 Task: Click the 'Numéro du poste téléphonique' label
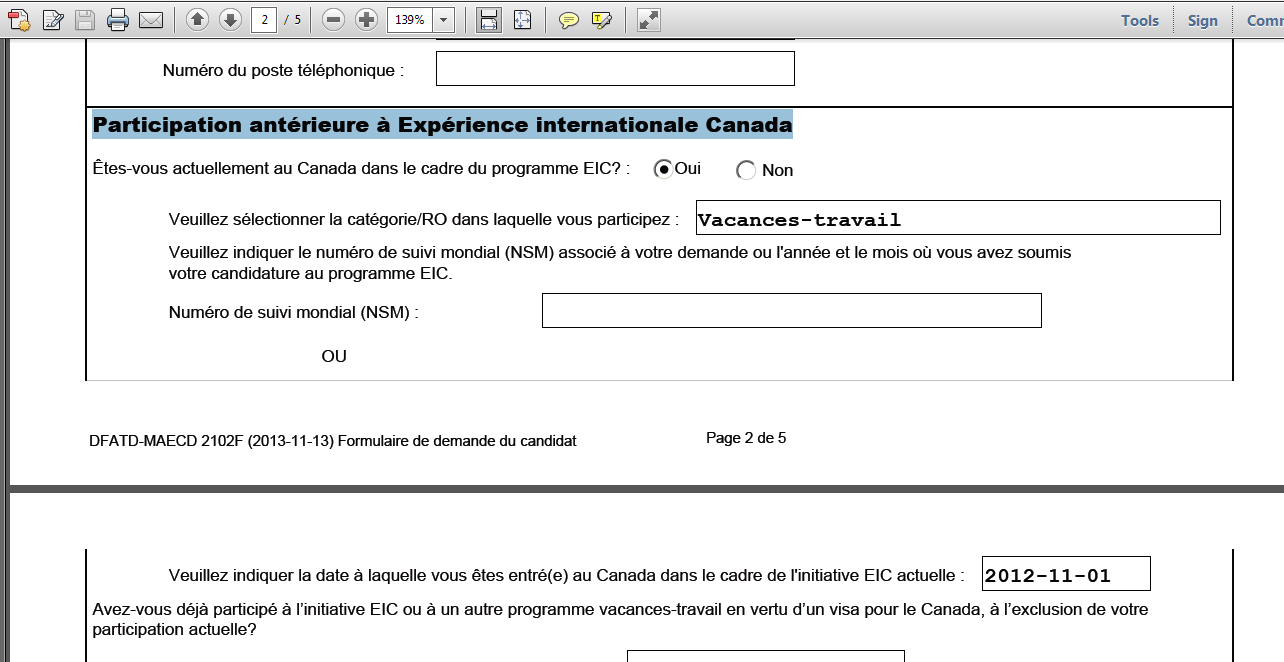(283, 71)
